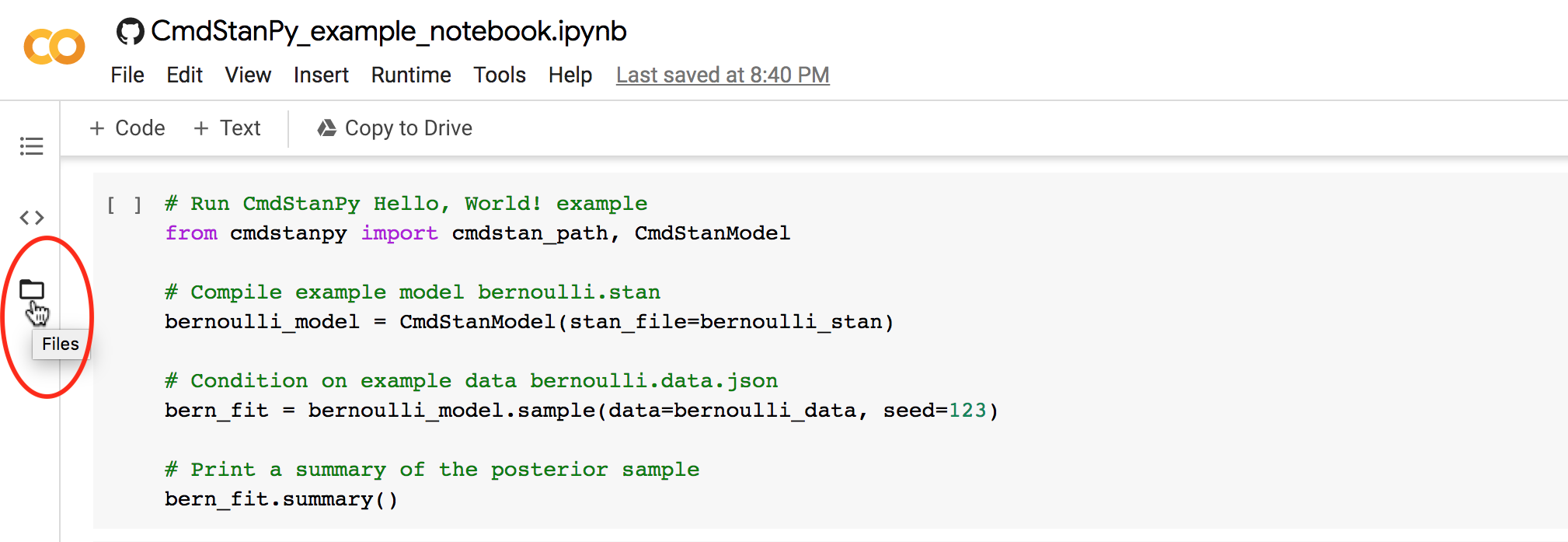This screenshot has height=542, width=1568.
Task: Click the plus icon before Code
Action: pos(97,128)
